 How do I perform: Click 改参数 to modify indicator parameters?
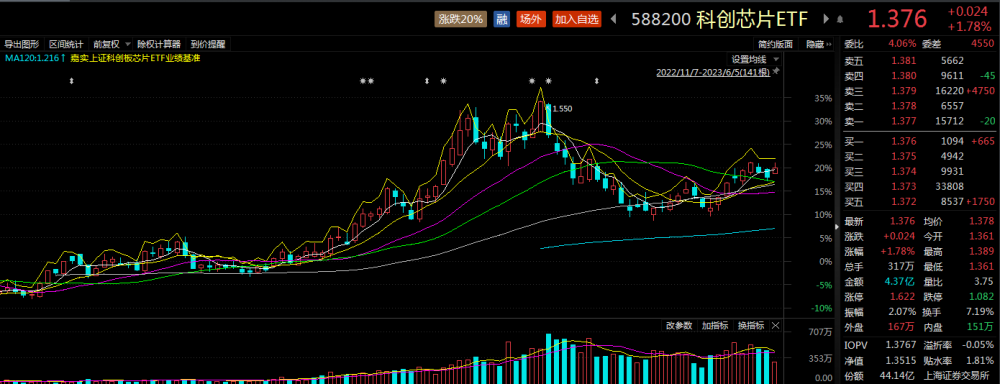coord(679,325)
